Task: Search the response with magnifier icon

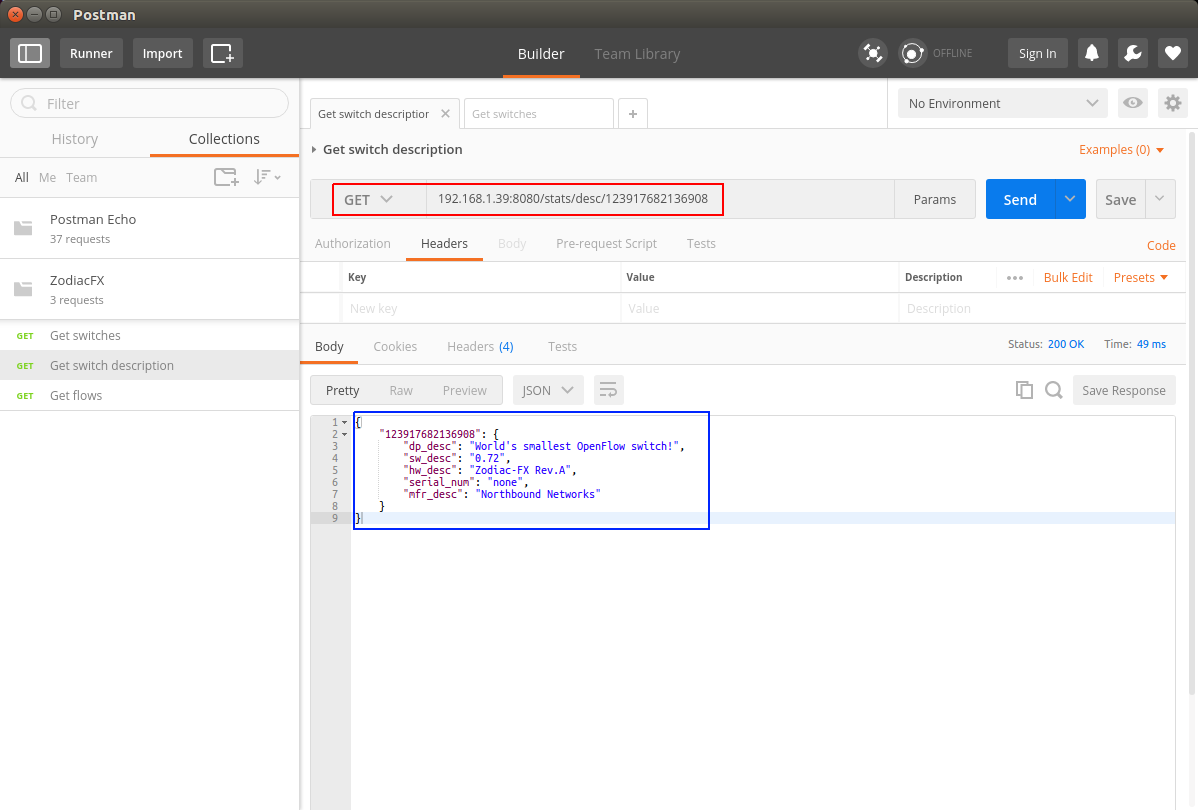Action: [1053, 390]
